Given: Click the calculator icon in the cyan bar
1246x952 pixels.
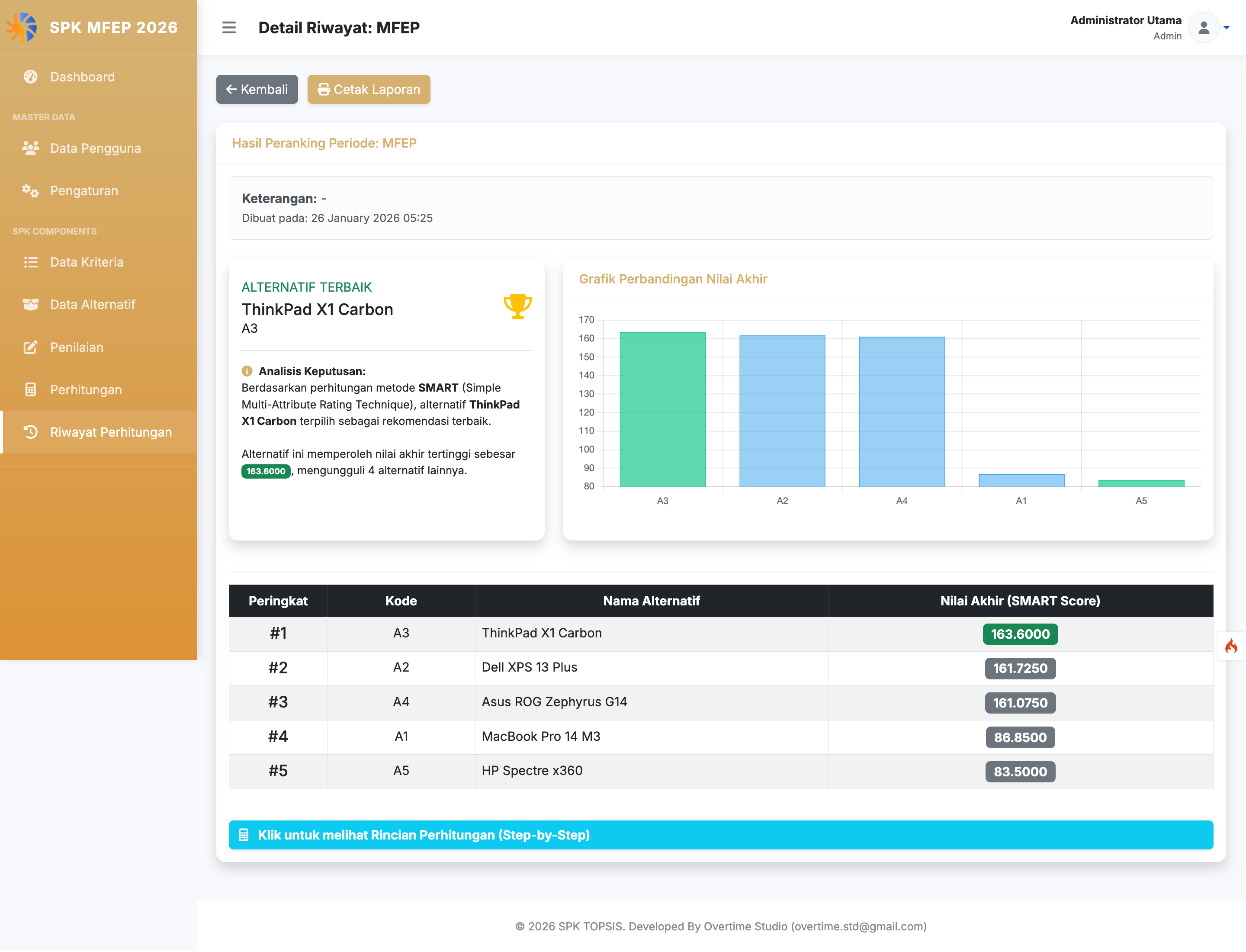Looking at the screenshot, I should (x=244, y=835).
